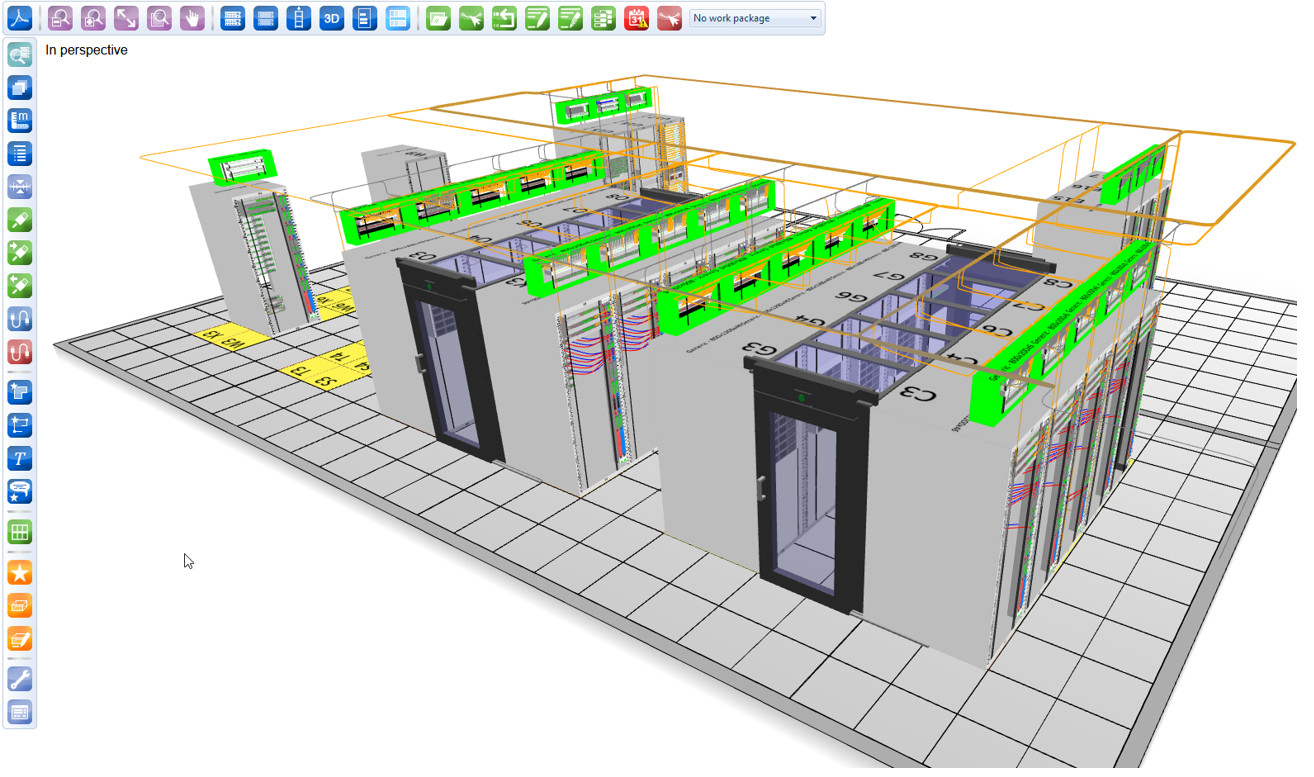Click the green hierarchy tree icon
1314x777 pixels.
pyautogui.click(x=603, y=17)
